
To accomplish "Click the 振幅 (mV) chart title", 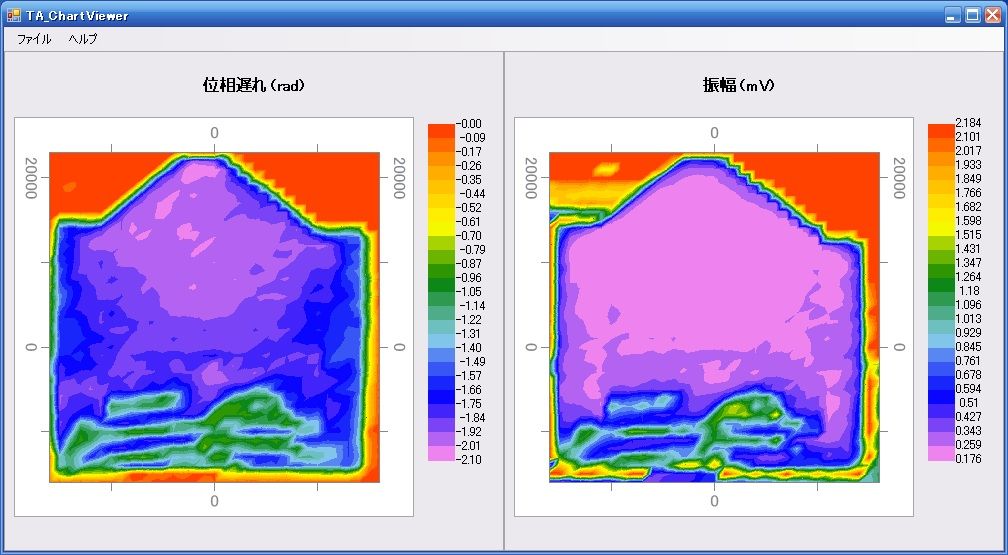I will click(x=739, y=85).
